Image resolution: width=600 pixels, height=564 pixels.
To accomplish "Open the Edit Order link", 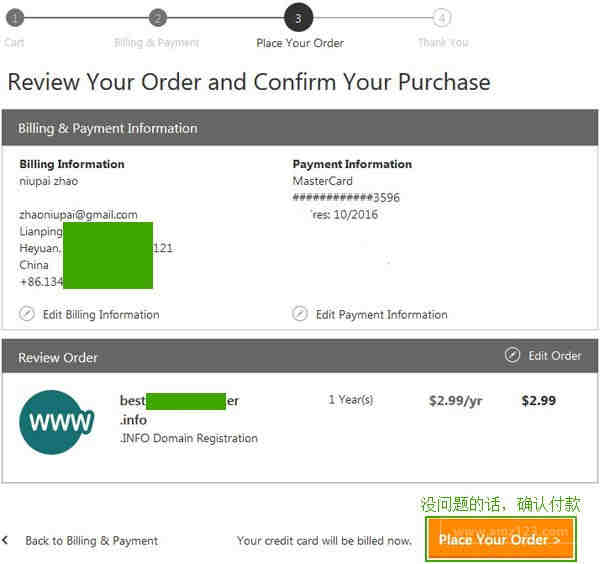I will (x=555, y=355).
